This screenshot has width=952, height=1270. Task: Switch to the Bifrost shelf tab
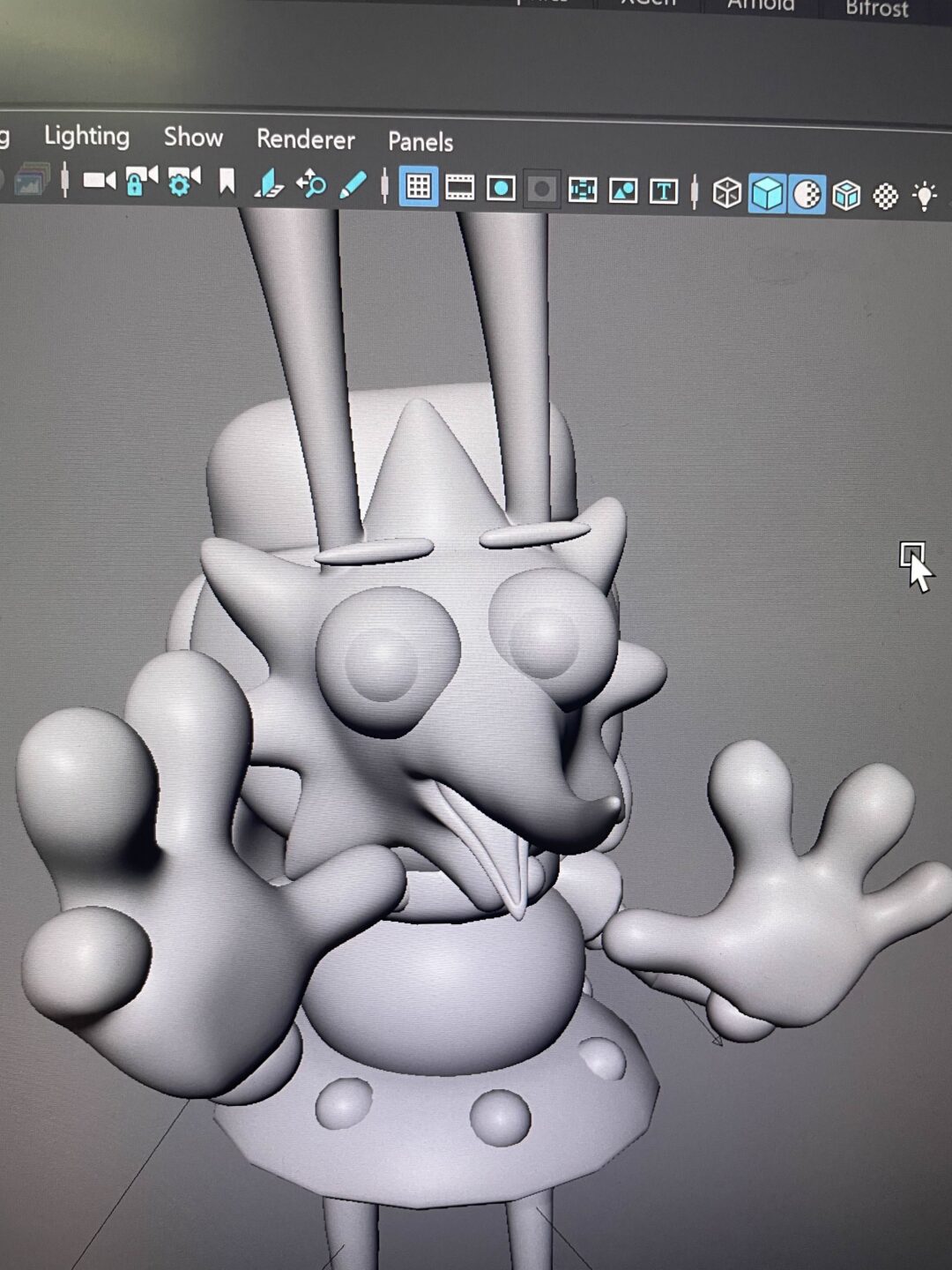pyautogui.click(x=876, y=9)
